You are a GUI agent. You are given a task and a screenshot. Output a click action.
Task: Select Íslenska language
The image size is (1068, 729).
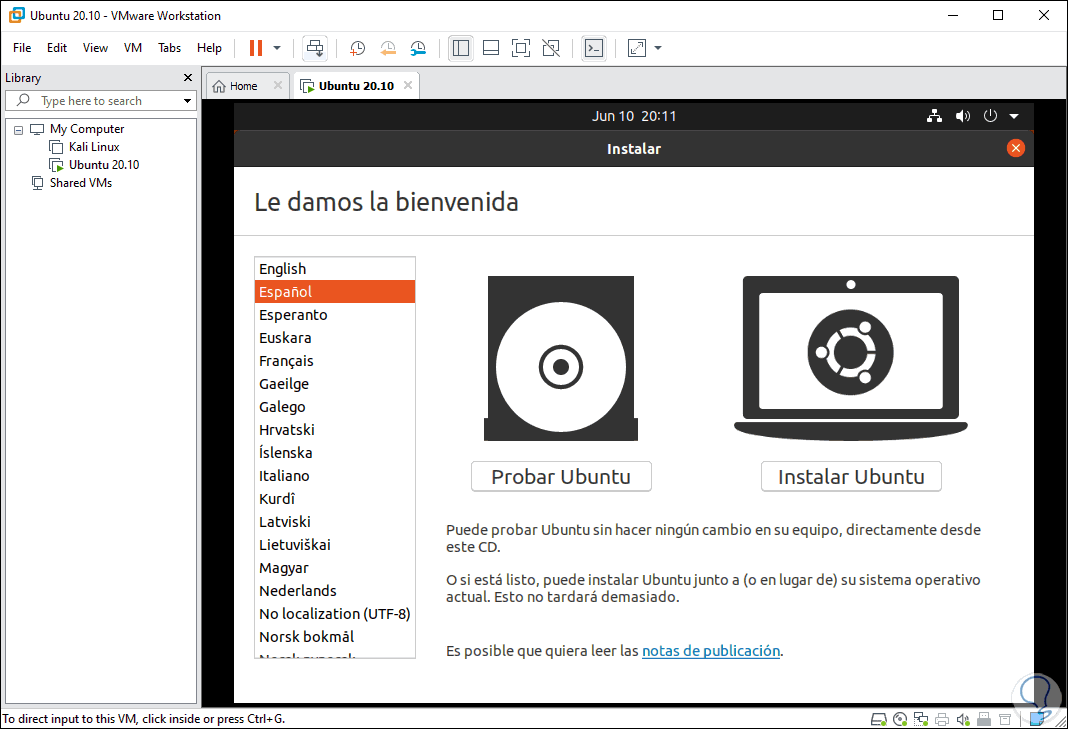click(334, 453)
